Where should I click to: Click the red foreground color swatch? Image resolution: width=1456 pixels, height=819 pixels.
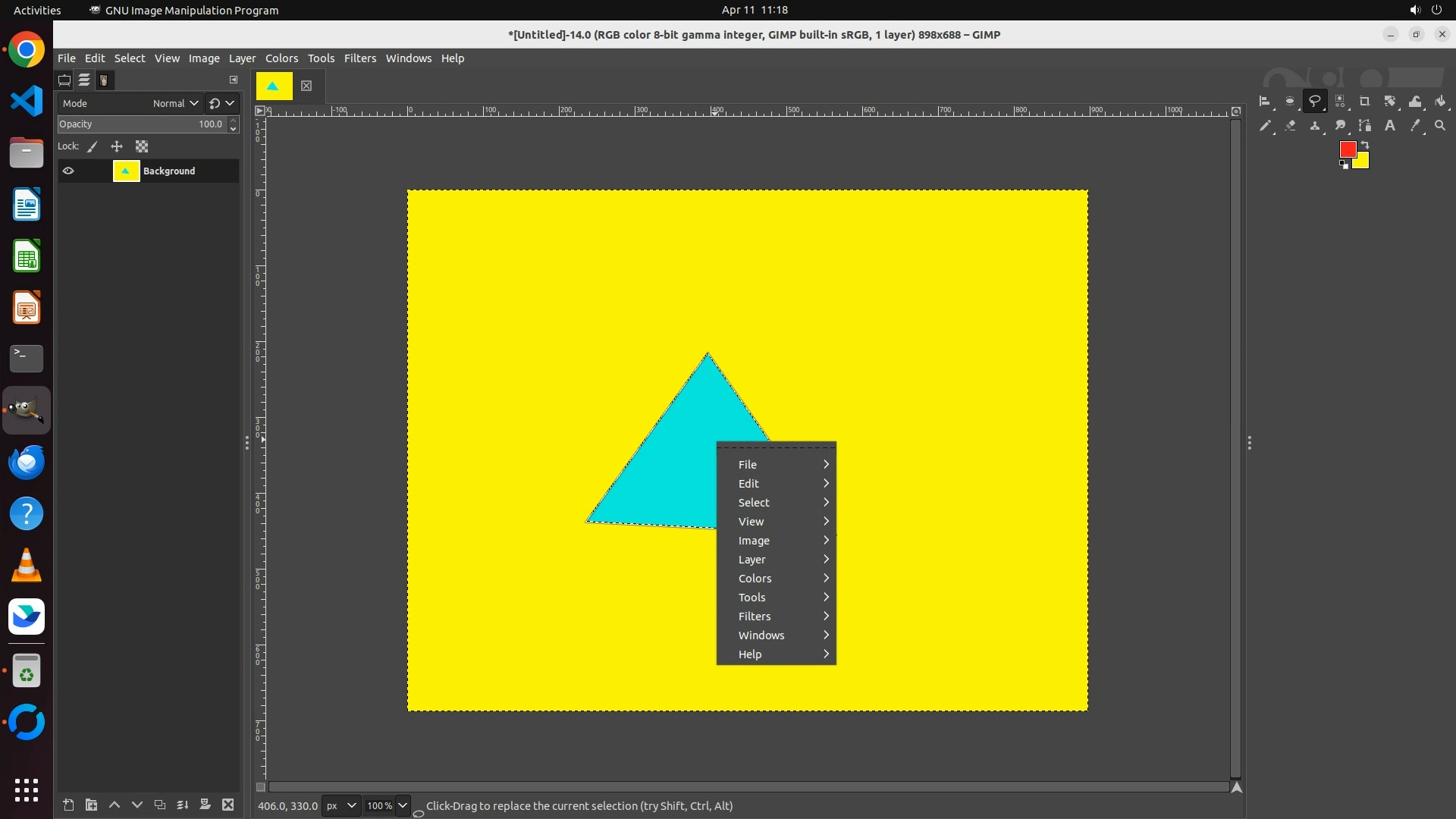click(1347, 149)
